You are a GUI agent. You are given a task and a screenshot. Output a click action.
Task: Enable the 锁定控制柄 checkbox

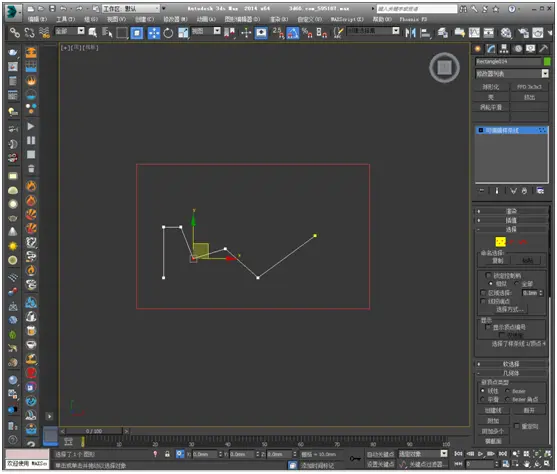click(488, 275)
